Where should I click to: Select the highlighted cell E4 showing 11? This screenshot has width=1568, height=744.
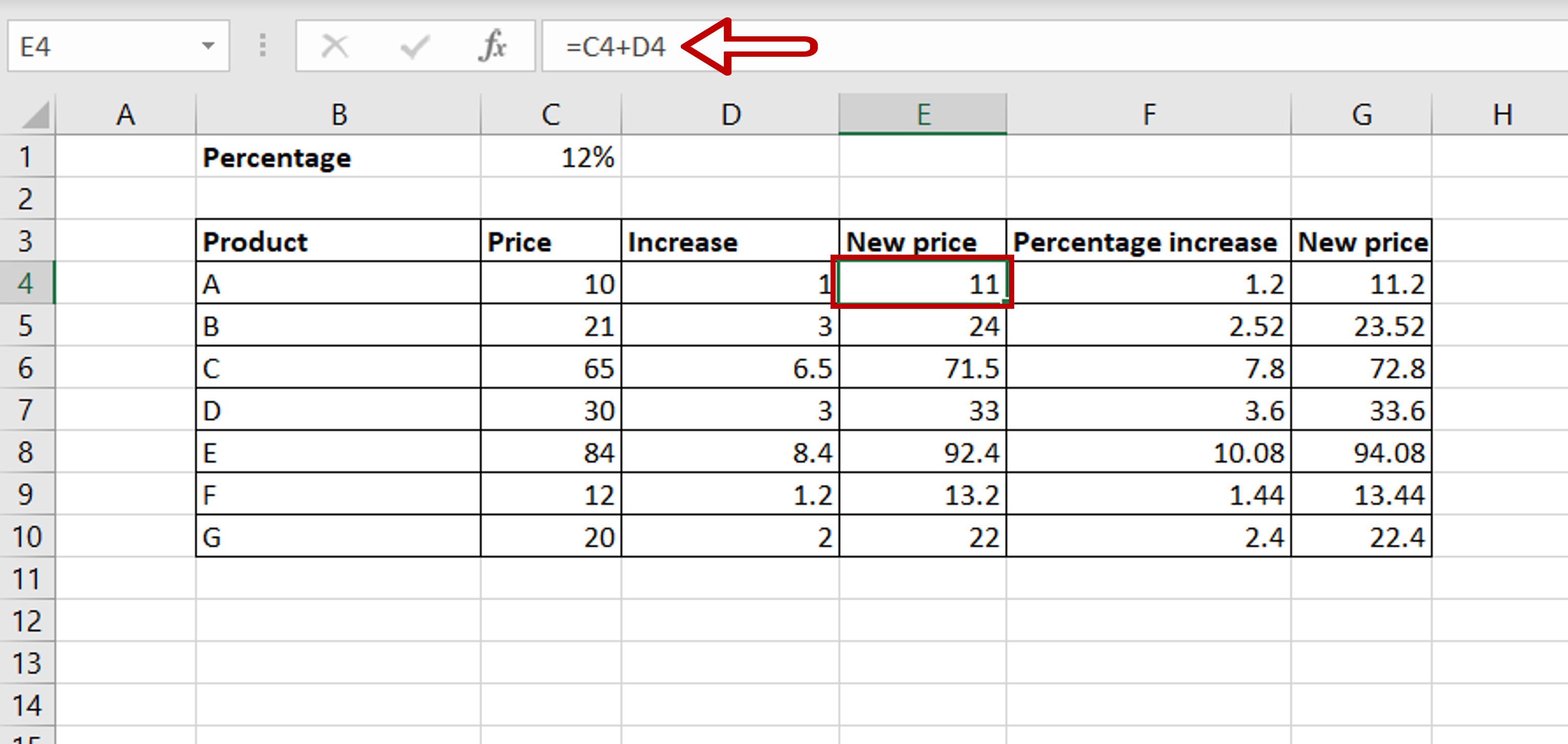pos(922,284)
